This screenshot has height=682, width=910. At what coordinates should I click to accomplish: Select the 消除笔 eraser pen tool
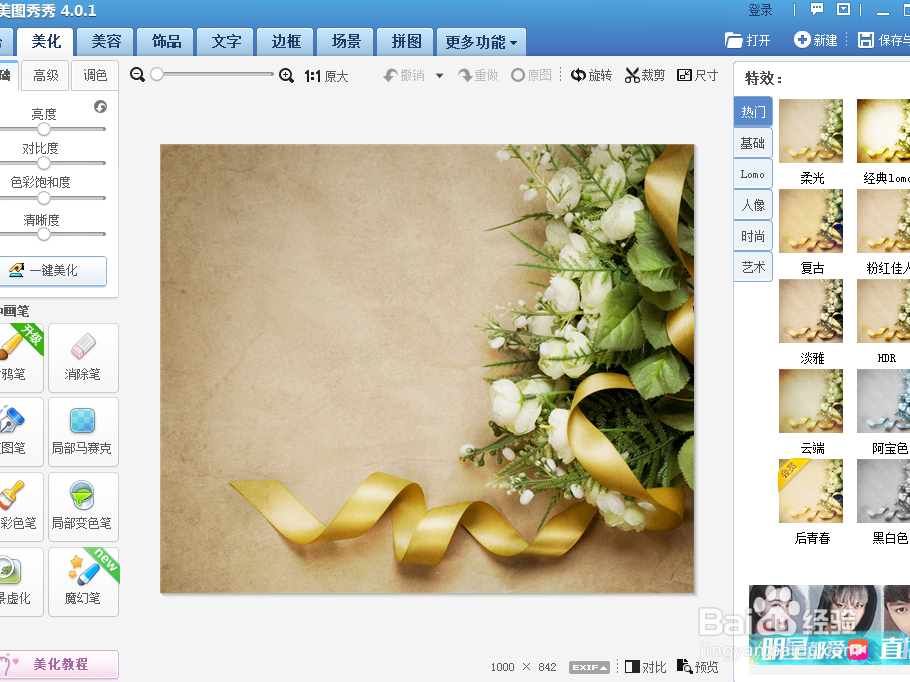(83, 358)
